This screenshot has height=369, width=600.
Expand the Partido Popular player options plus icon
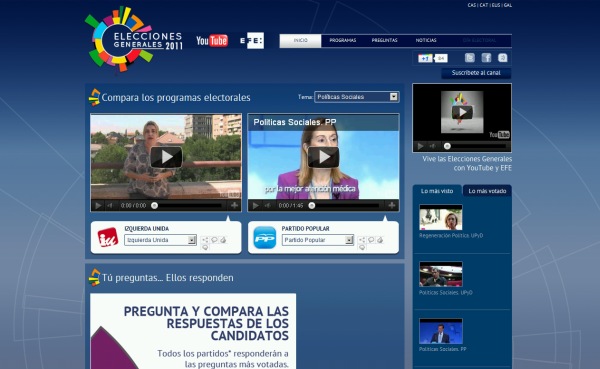pyautogui.click(x=391, y=206)
